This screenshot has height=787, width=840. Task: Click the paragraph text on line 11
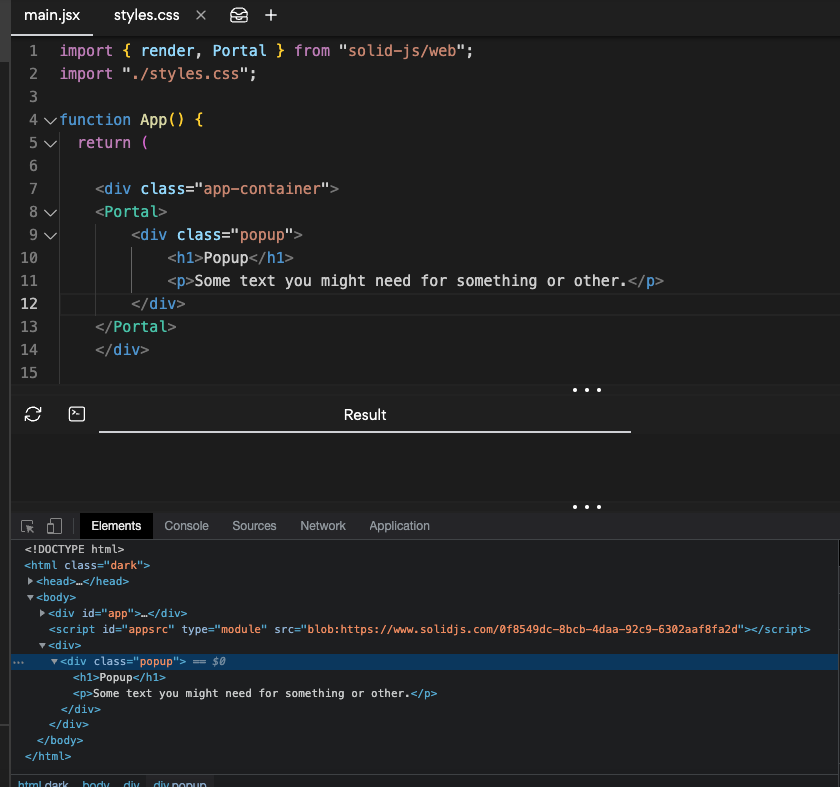coord(410,282)
